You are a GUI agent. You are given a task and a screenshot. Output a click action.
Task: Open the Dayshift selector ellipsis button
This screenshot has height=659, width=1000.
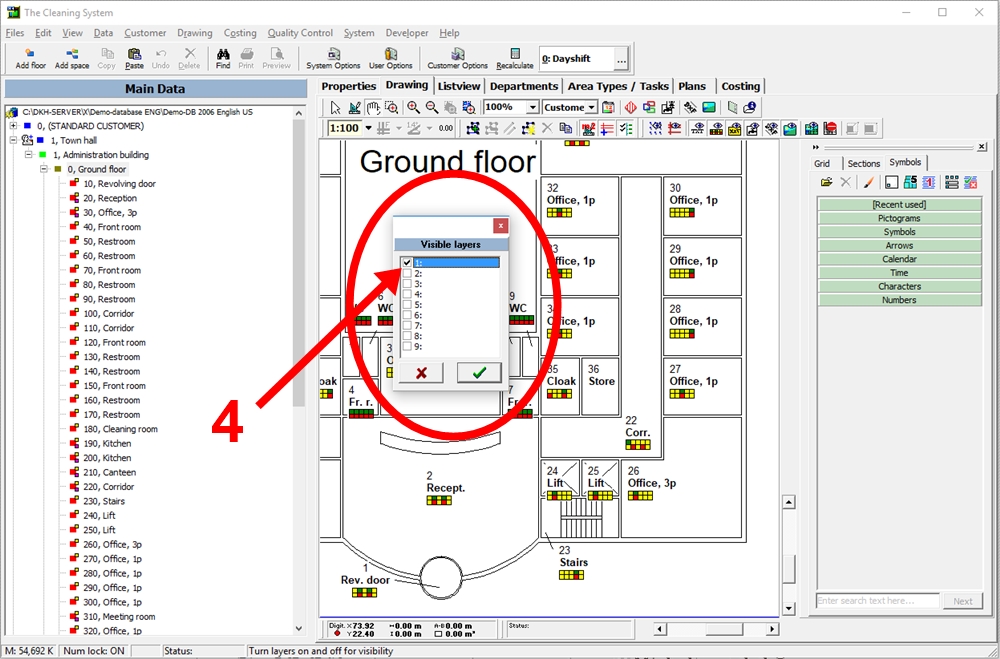pyautogui.click(x=621, y=59)
